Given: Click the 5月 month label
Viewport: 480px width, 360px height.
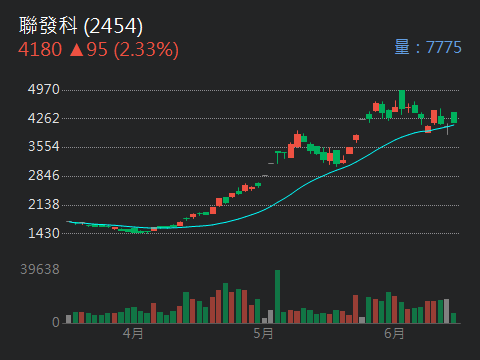Looking at the screenshot, I should 263,333.
